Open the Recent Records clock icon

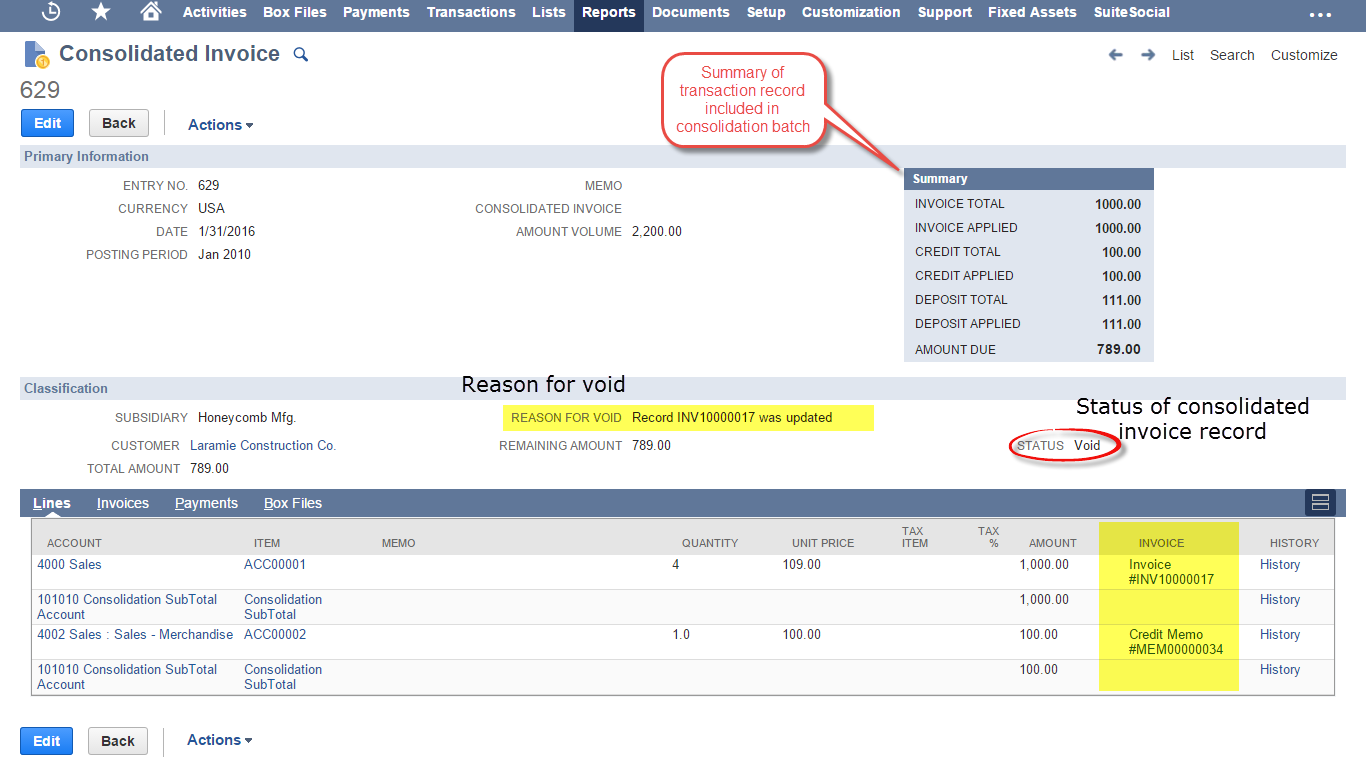pyautogui.click(x=51, y=12)
